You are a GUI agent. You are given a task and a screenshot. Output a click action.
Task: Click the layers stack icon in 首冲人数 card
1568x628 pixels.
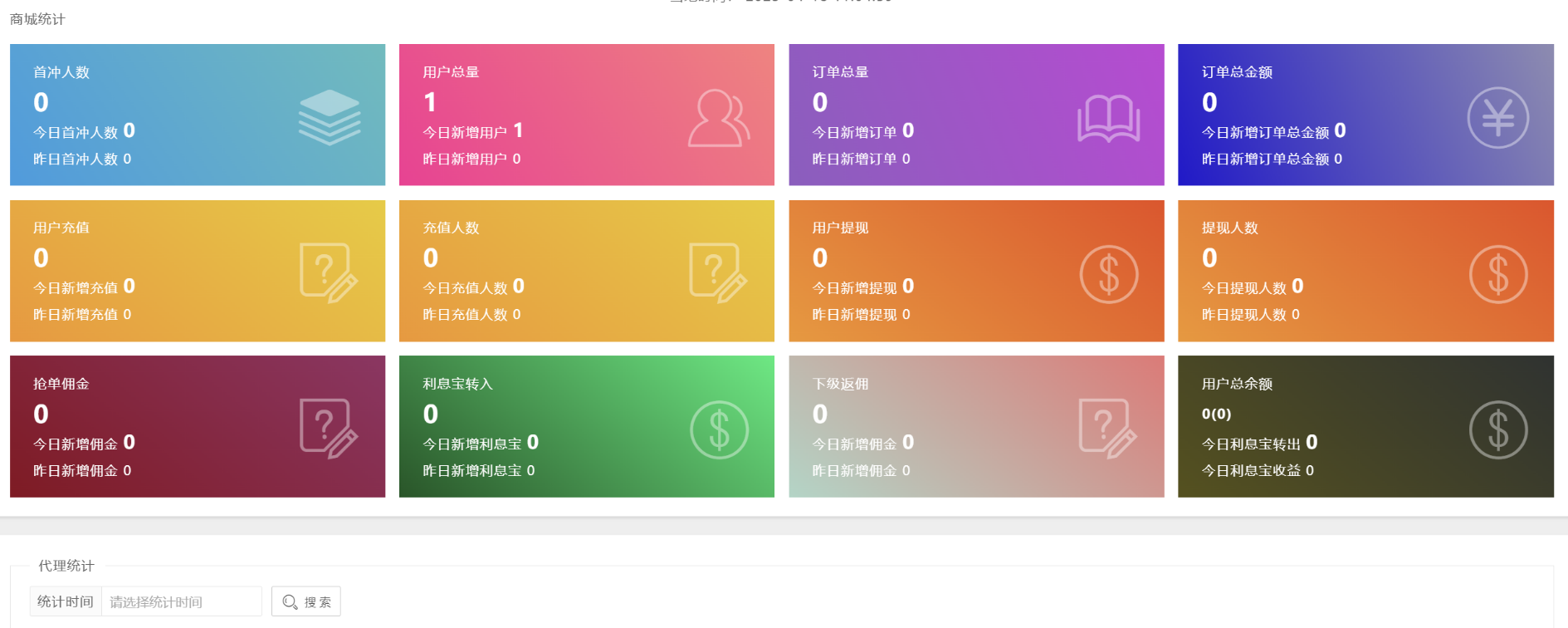[x=330, y=117]
